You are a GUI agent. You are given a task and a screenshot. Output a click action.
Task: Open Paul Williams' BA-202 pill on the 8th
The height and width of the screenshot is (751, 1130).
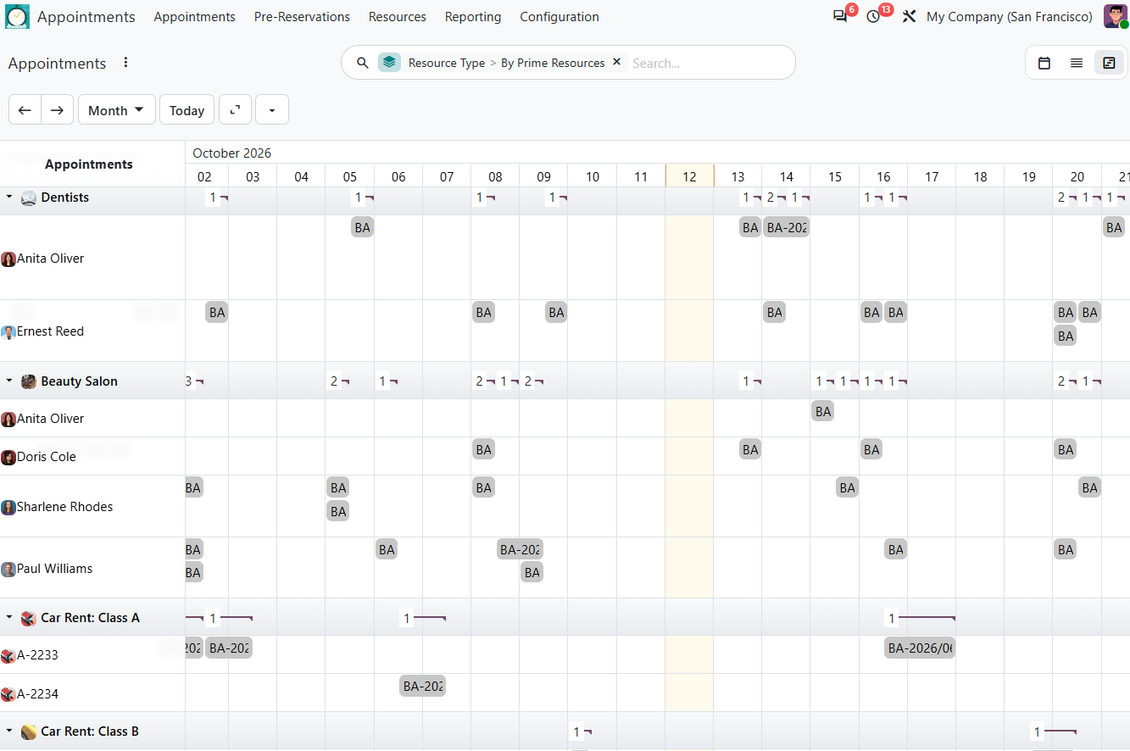520,550
